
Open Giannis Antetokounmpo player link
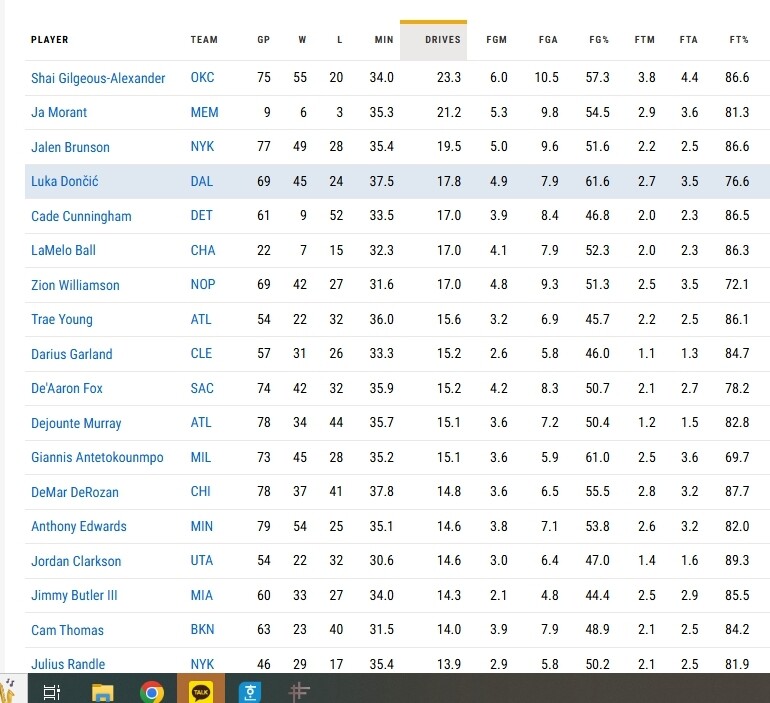[x=97, y=458]
